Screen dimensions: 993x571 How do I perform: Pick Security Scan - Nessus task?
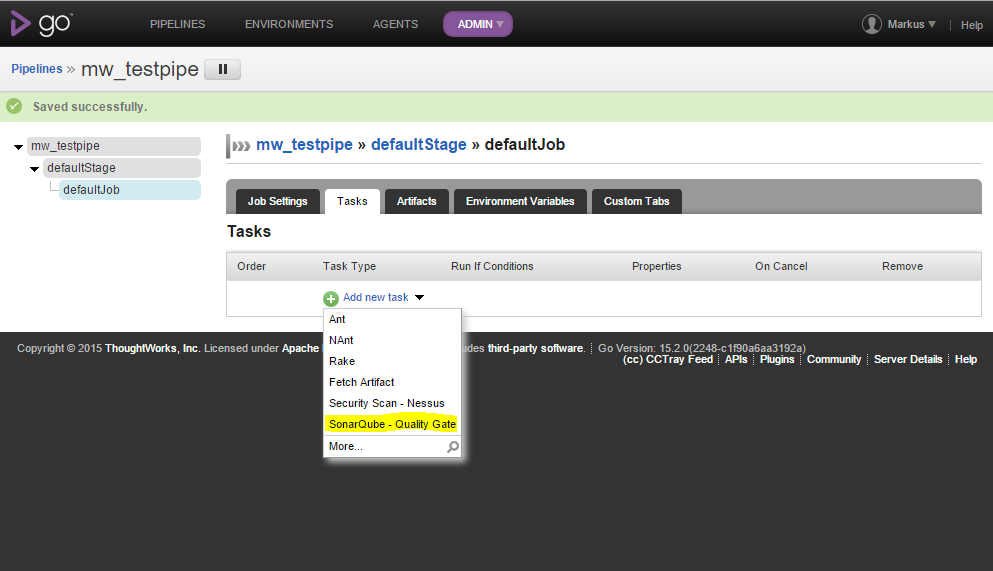tap(392, 403)
